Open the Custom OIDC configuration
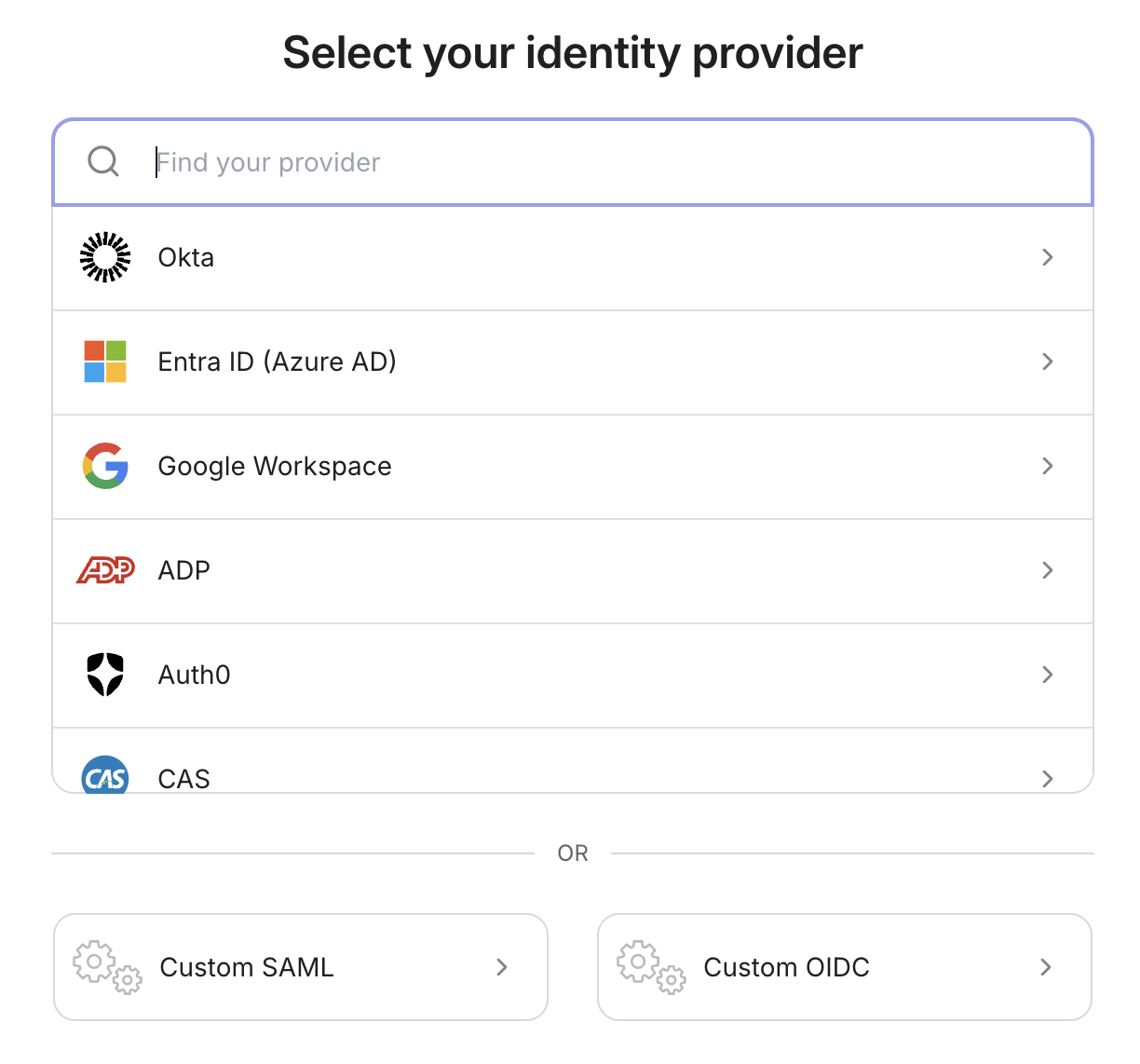 point(844,967)
